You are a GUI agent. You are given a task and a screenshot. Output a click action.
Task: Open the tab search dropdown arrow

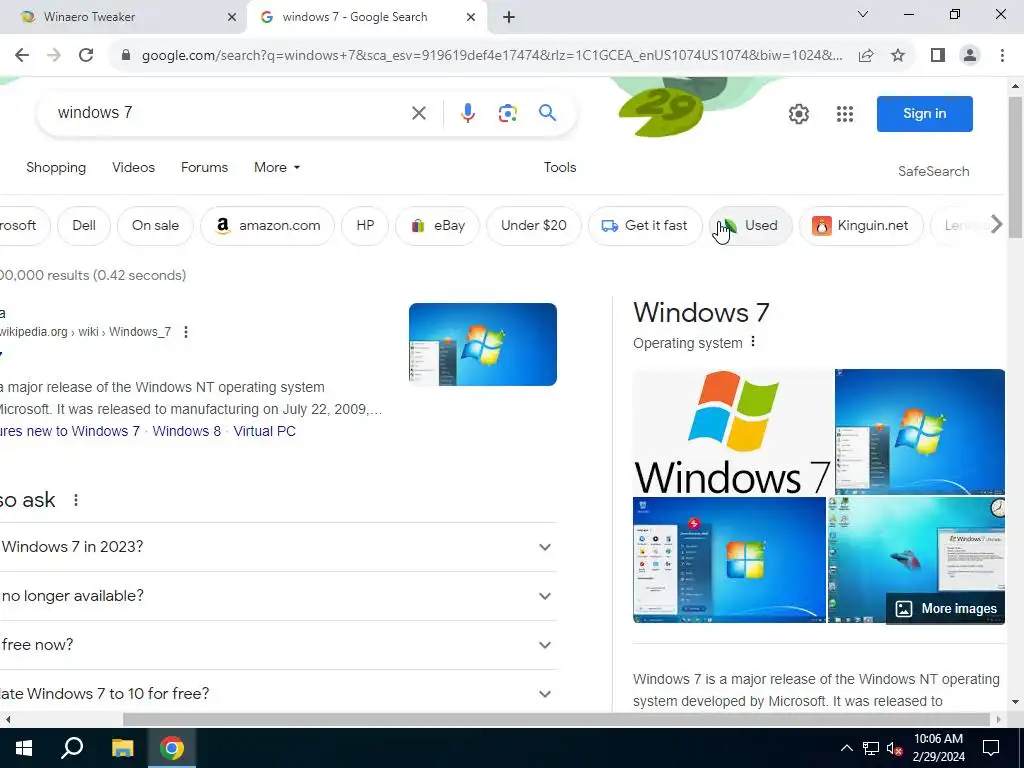click(x=863, y=14)
